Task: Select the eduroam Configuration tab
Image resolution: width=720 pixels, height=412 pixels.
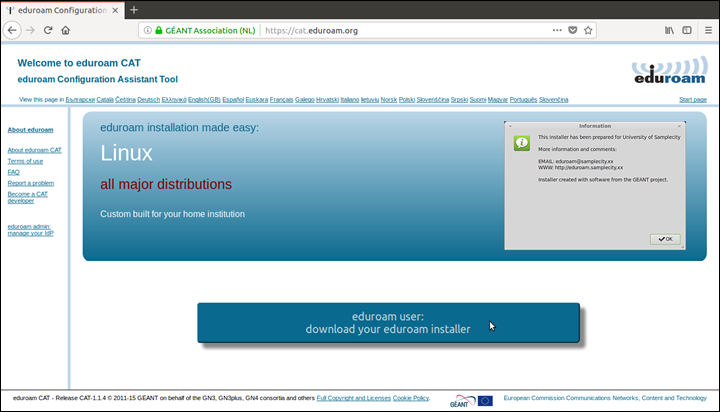Action: pyautogui.click(x=62, y=10)
